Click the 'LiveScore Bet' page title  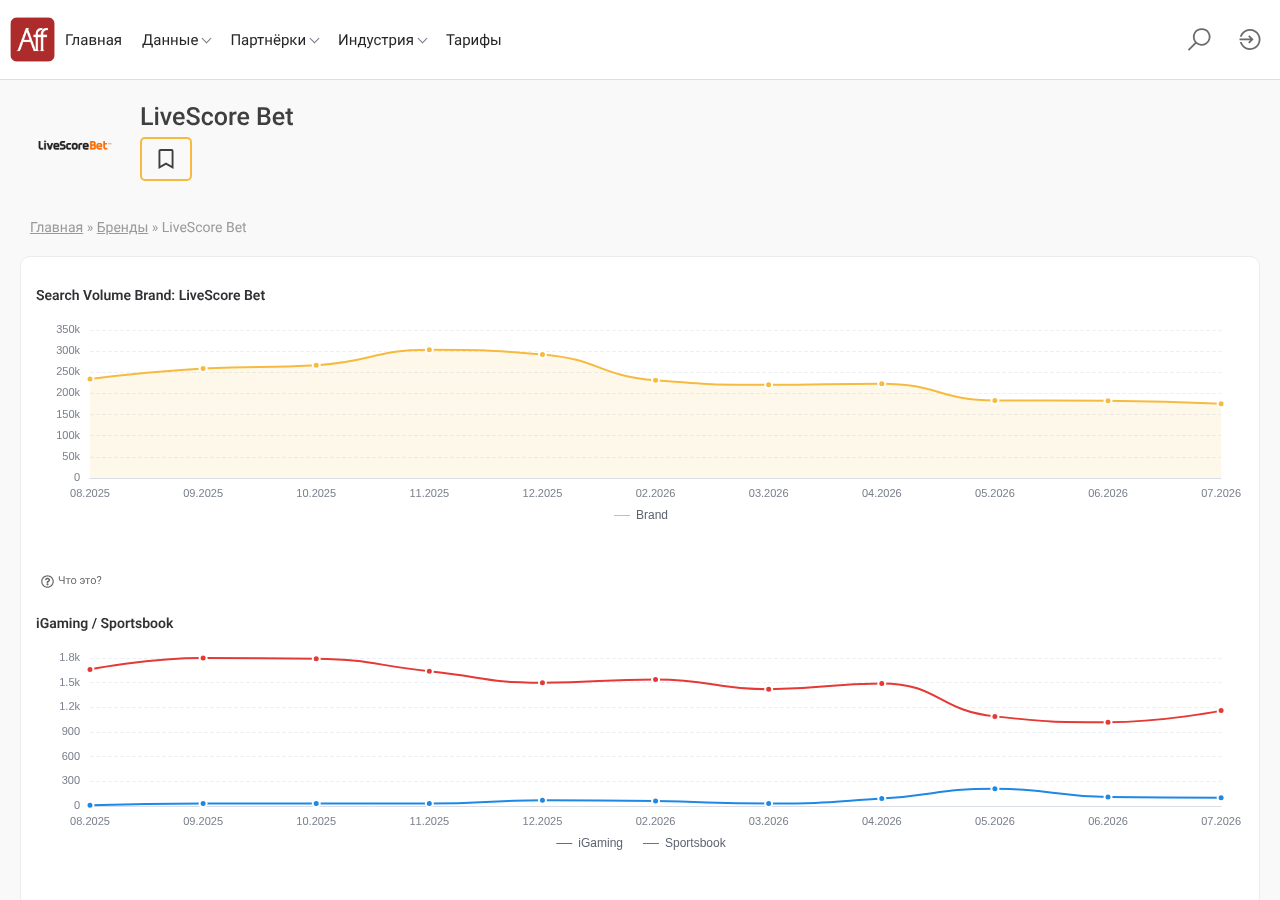point(217,117)
